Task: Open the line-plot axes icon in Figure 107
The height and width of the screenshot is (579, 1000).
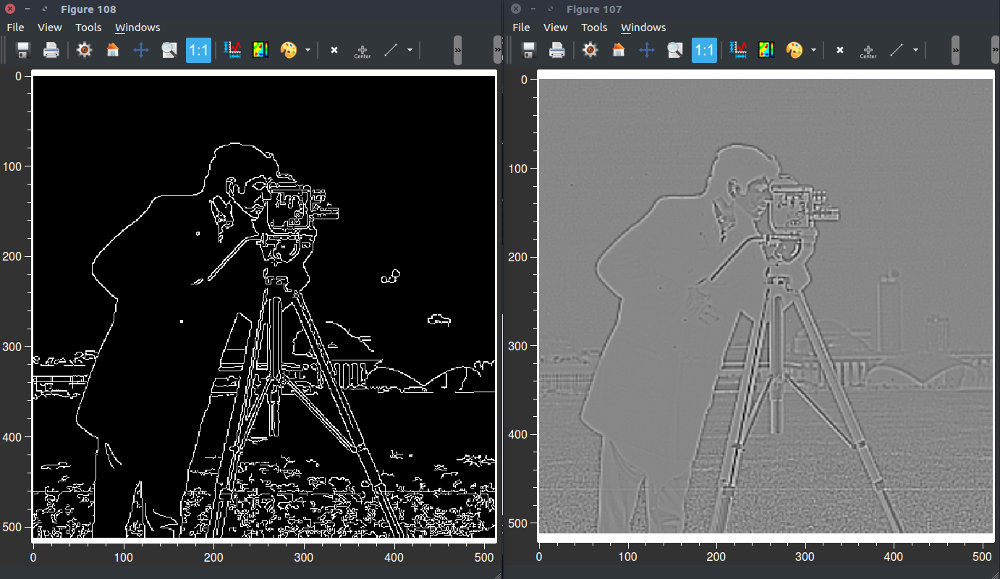Action: click(738, 50)
